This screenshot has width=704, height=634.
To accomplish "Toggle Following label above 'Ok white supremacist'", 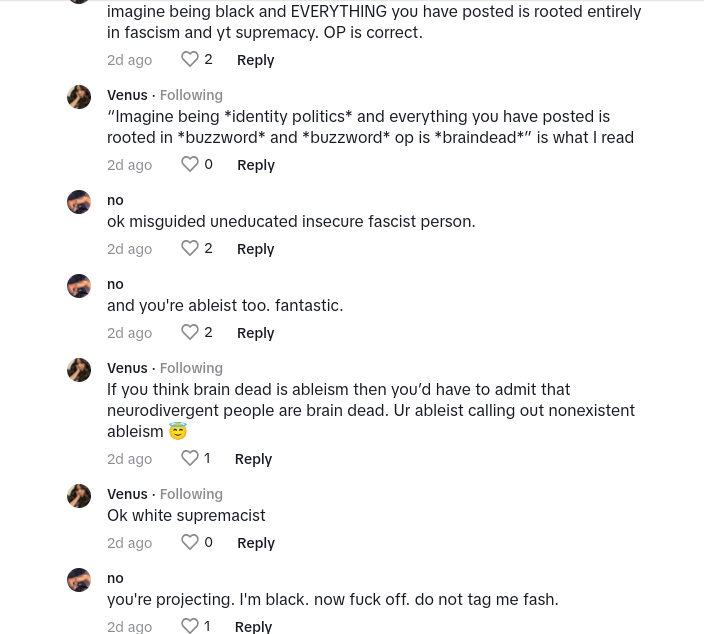I will (191, 494).
